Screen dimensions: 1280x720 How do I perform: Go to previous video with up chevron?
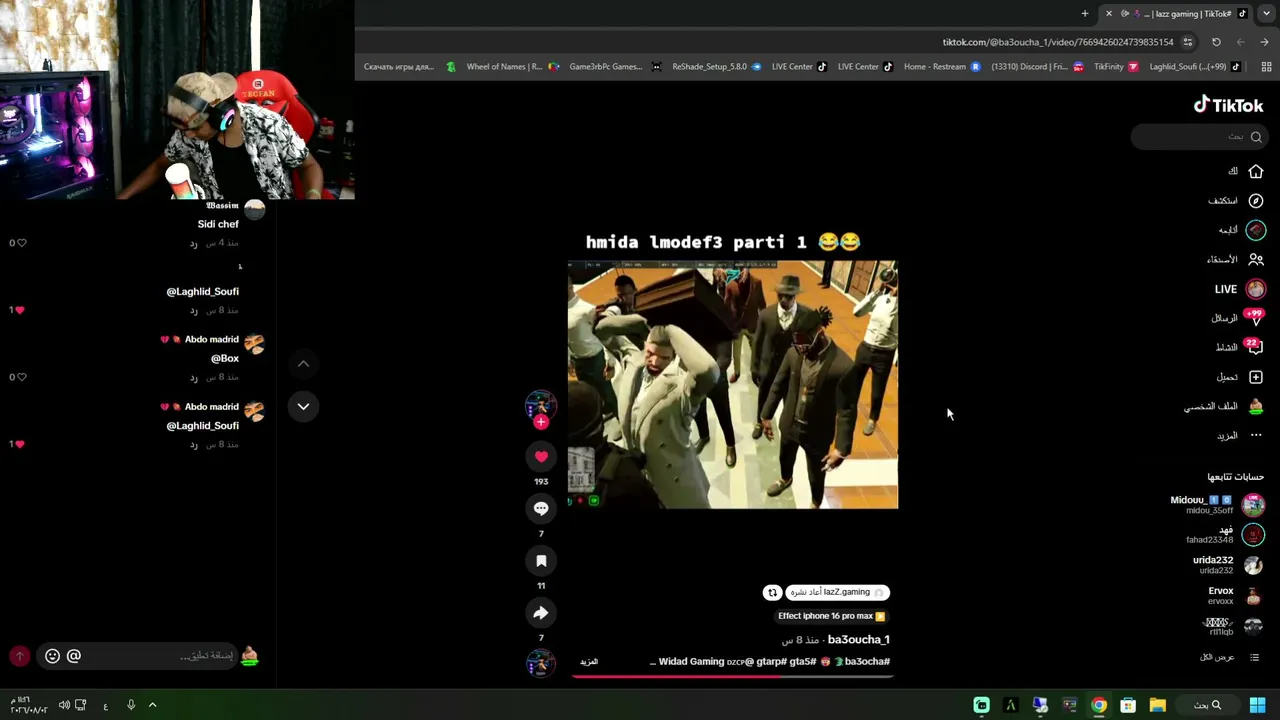303,364
